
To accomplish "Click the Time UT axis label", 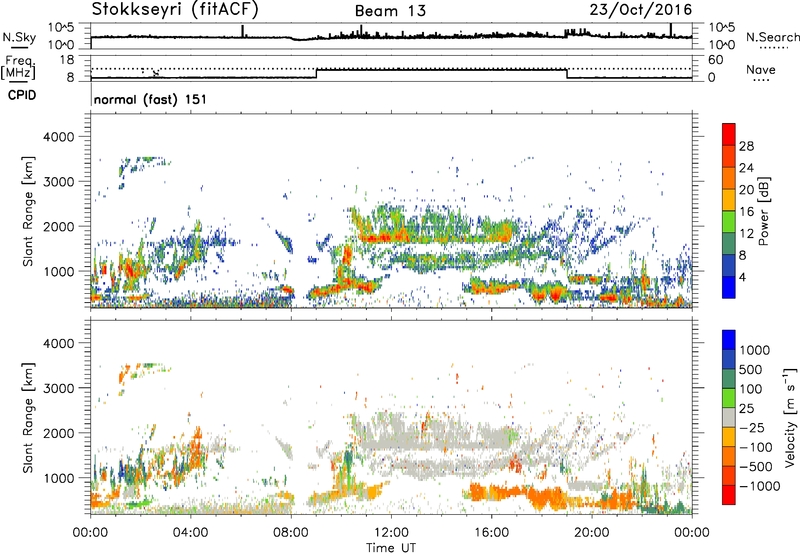I will click(391, 548).
